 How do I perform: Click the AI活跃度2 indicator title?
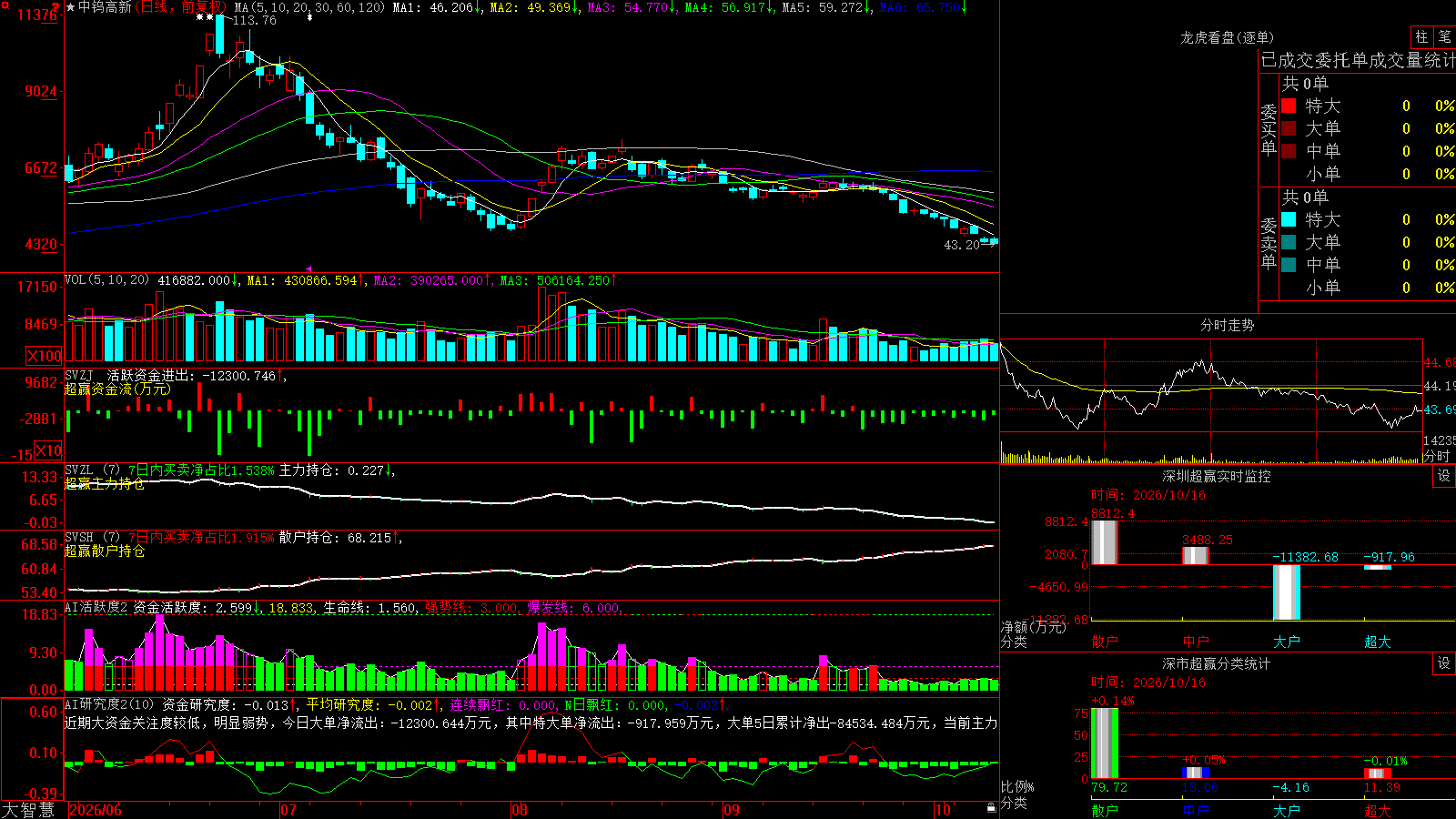(x=96, y=608)
